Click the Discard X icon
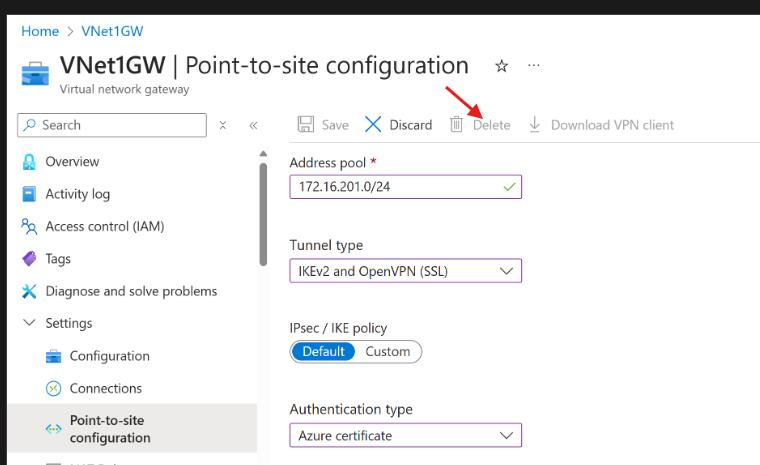This screenshot has width=760, height=465. [x=373, y=124]
